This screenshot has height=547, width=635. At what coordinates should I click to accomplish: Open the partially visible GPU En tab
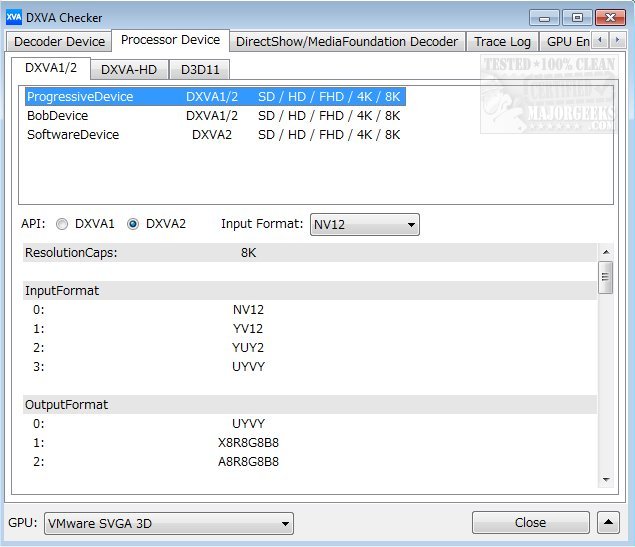tap(567, 41)
